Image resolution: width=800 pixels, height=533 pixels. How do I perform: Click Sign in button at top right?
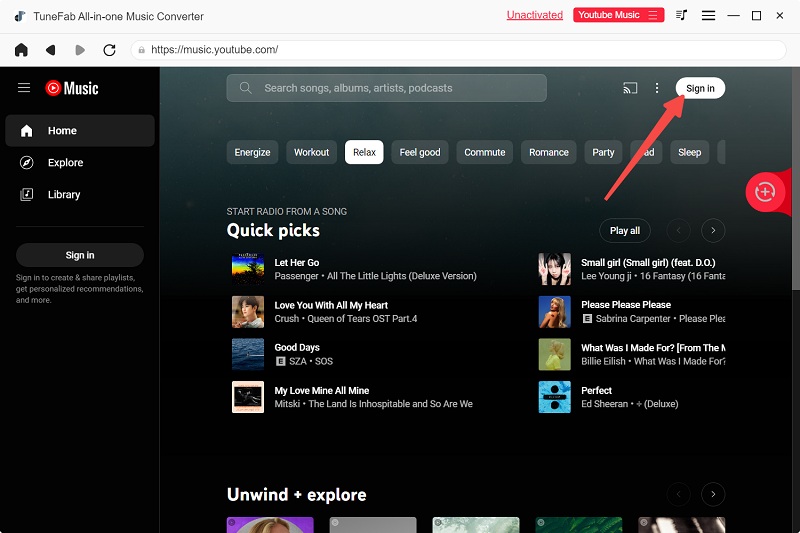click(x=700, y=88)
